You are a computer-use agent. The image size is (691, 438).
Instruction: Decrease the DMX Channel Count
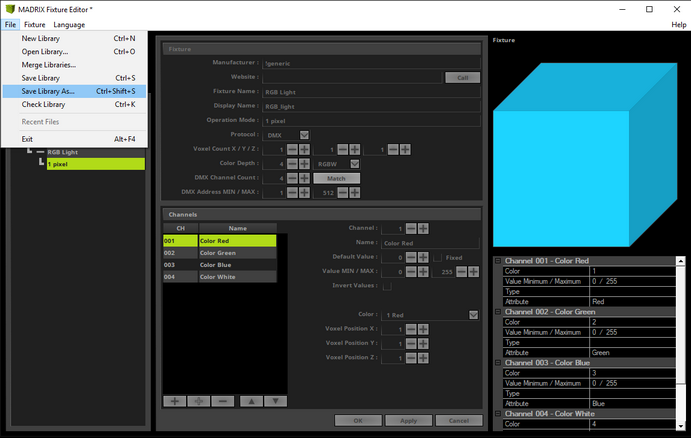[x=292, y=178]
